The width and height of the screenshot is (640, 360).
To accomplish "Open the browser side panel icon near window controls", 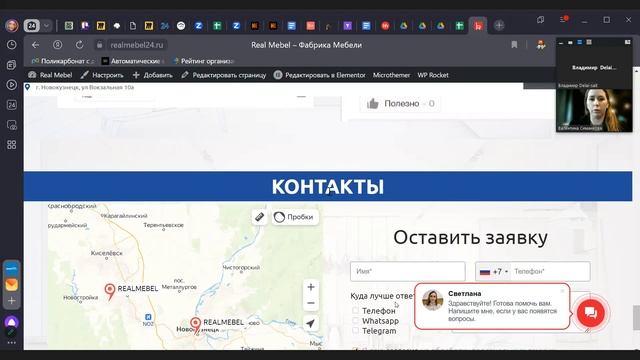I will (x=540, y=20).
